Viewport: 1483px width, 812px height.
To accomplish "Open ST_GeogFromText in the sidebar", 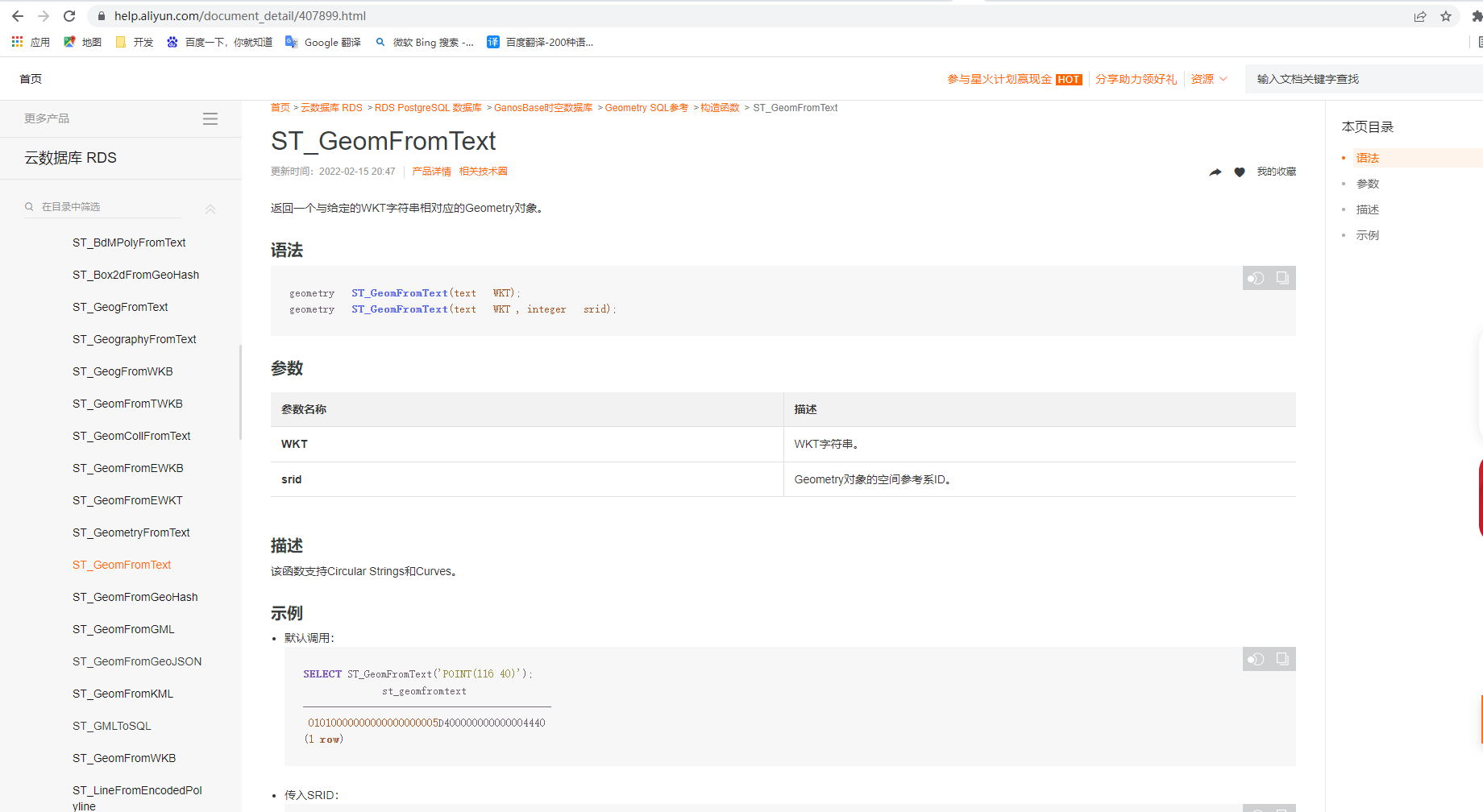I will [x=120, y=307].
